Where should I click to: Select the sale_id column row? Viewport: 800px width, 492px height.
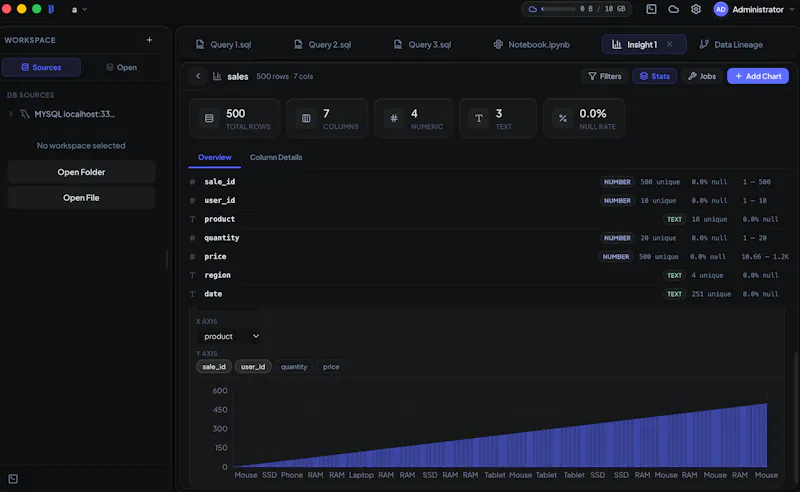(489, 182)
